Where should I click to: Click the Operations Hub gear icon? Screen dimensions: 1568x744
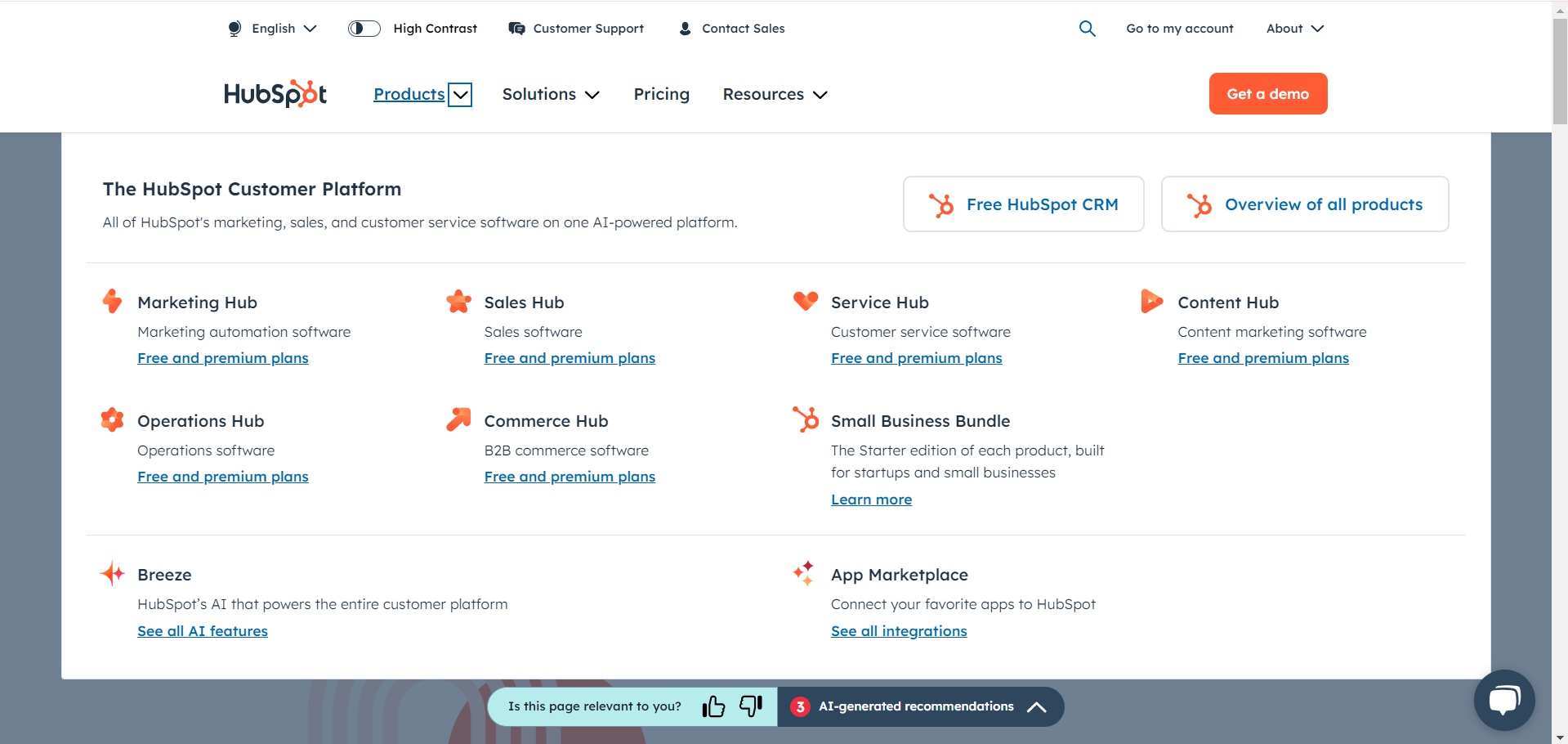point(113,419)
